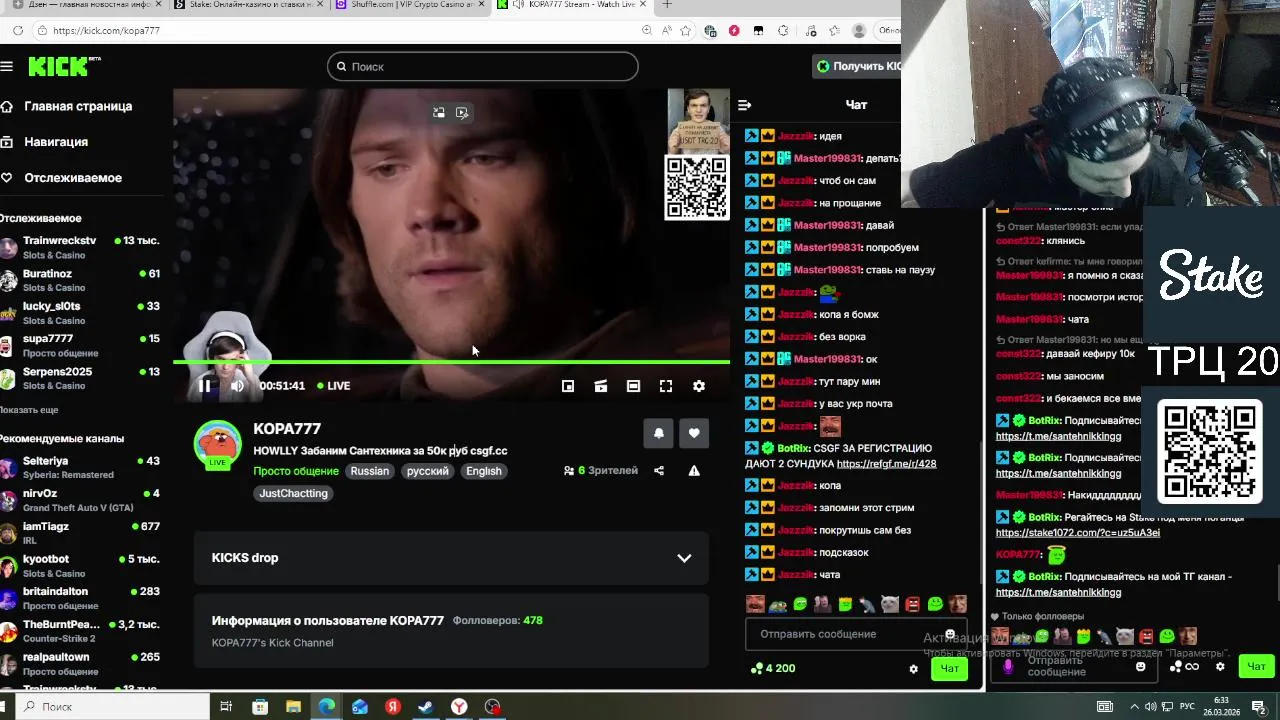Toggle theater mode in the video player
Viewport: 1280px width, 720px height.
coord(633,386)
